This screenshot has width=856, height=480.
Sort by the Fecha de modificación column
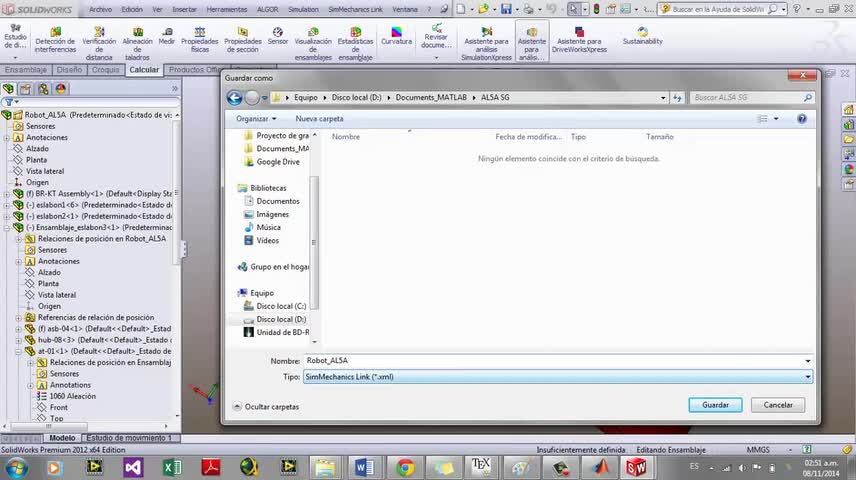[x=528, y=137]
